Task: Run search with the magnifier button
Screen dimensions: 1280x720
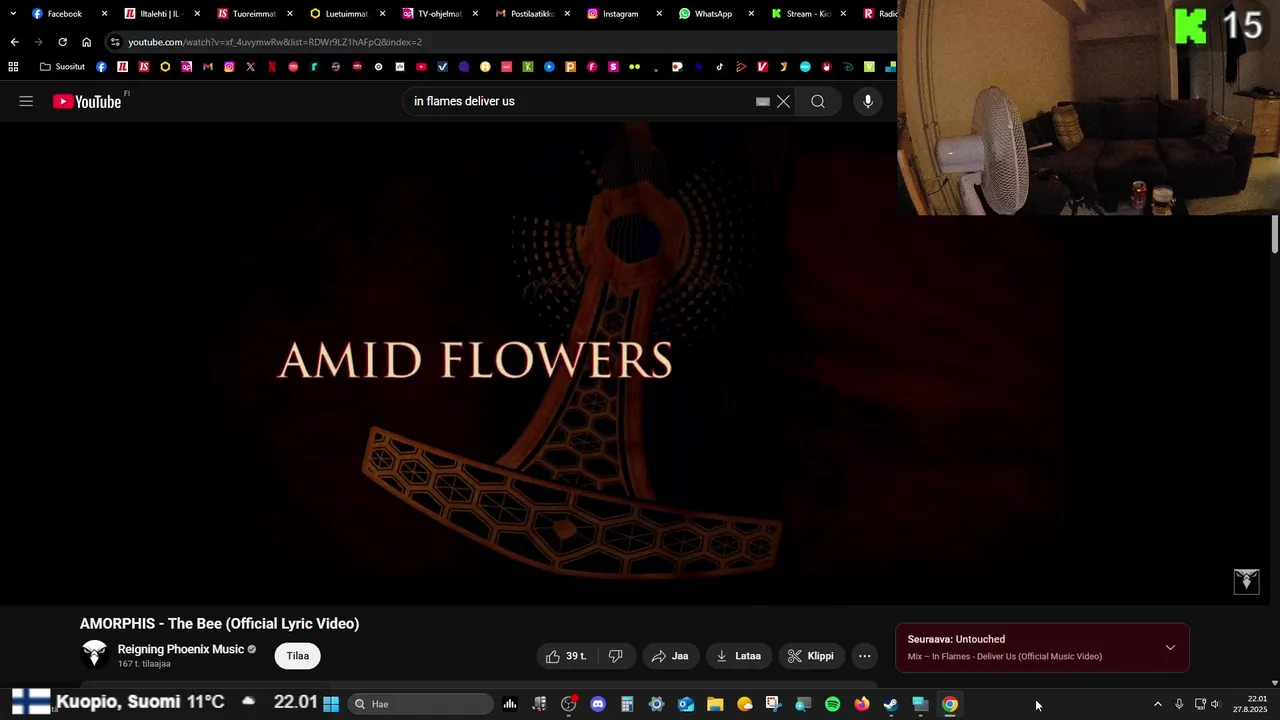Action: click(818, 101)
